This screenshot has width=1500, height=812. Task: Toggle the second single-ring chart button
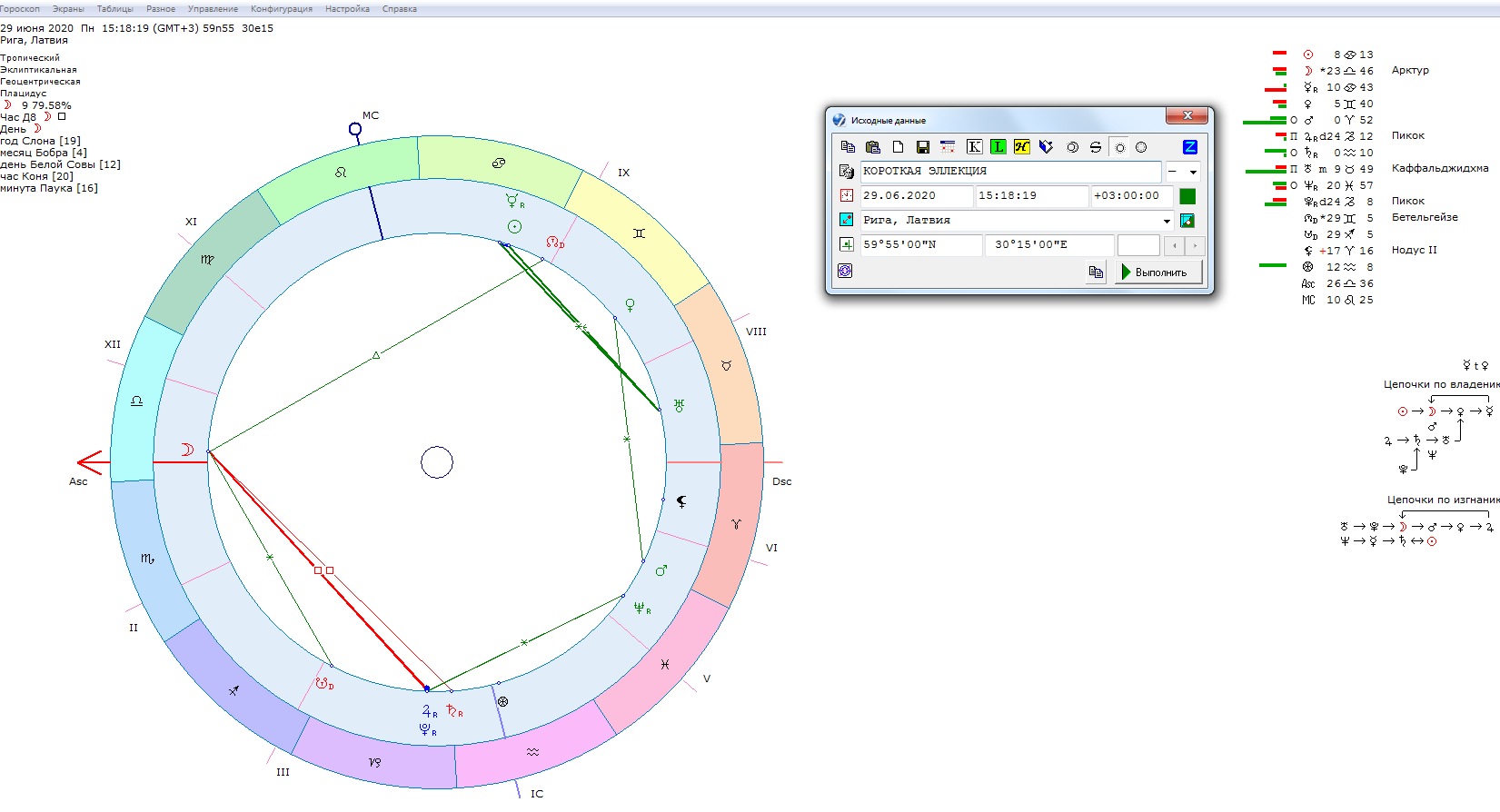[1141, 147]
